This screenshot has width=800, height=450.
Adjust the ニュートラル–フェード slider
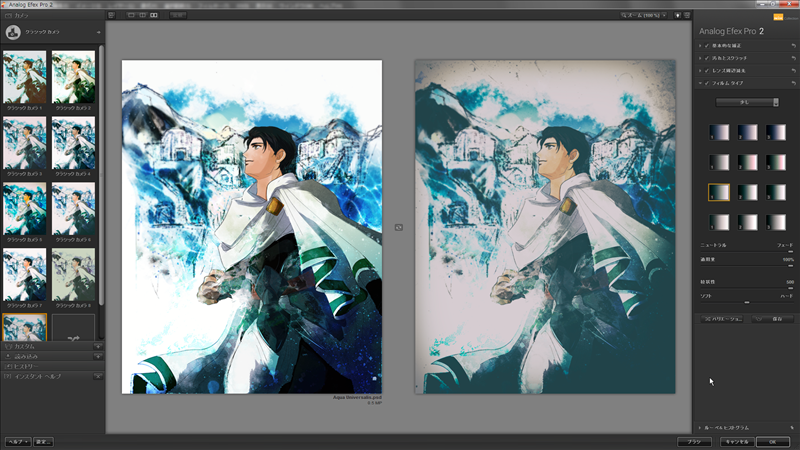click(747, 252)
